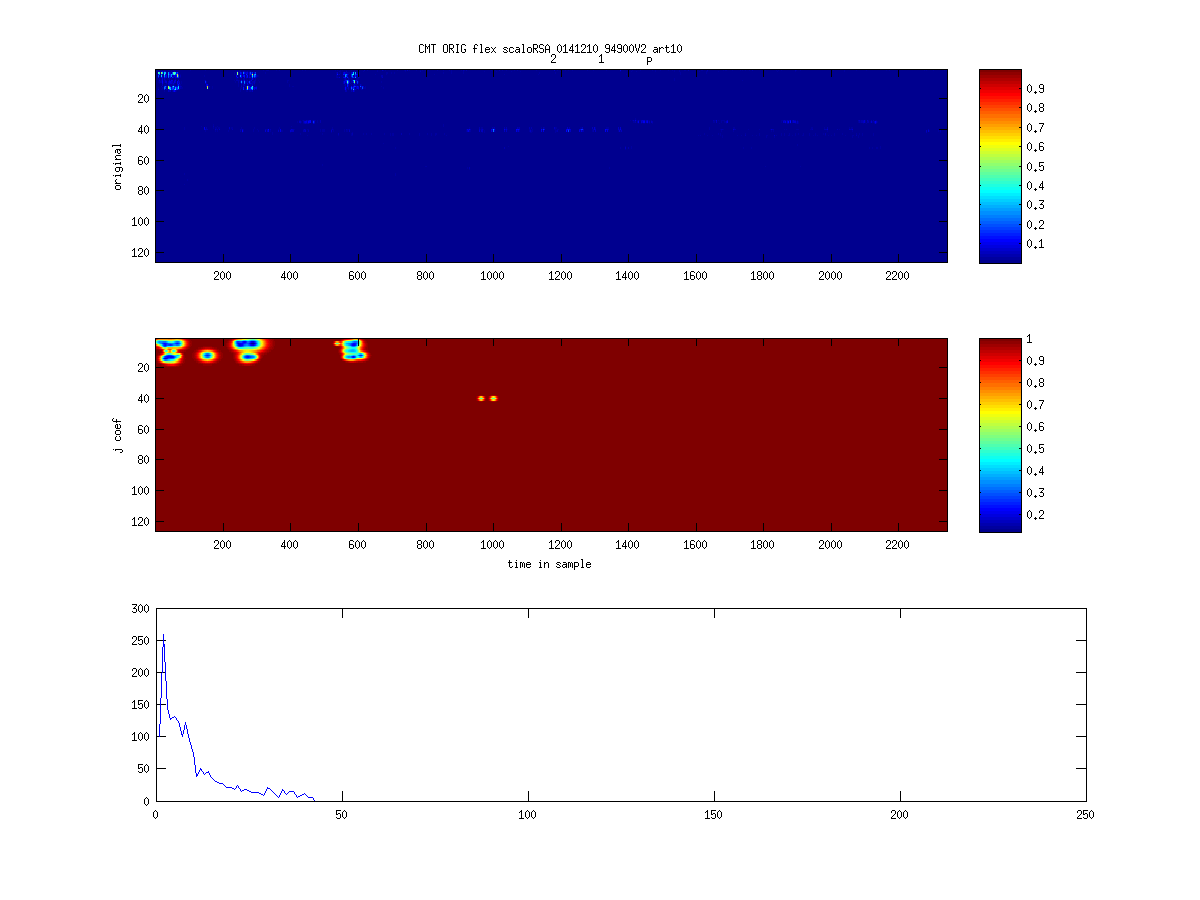Screen dimensions: 1200x900
Task: Select the "P" marker label above top plot
Action: point(649,61)
